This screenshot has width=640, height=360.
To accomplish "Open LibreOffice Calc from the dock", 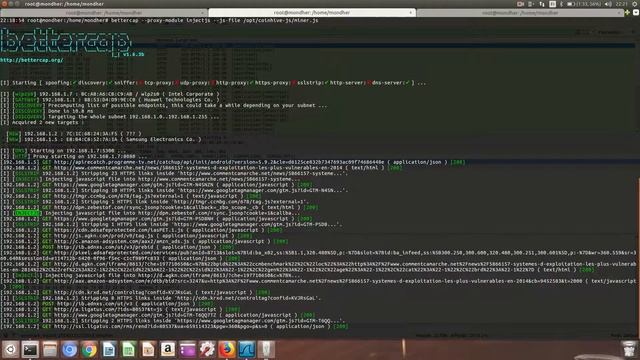I will click(128, 350).
